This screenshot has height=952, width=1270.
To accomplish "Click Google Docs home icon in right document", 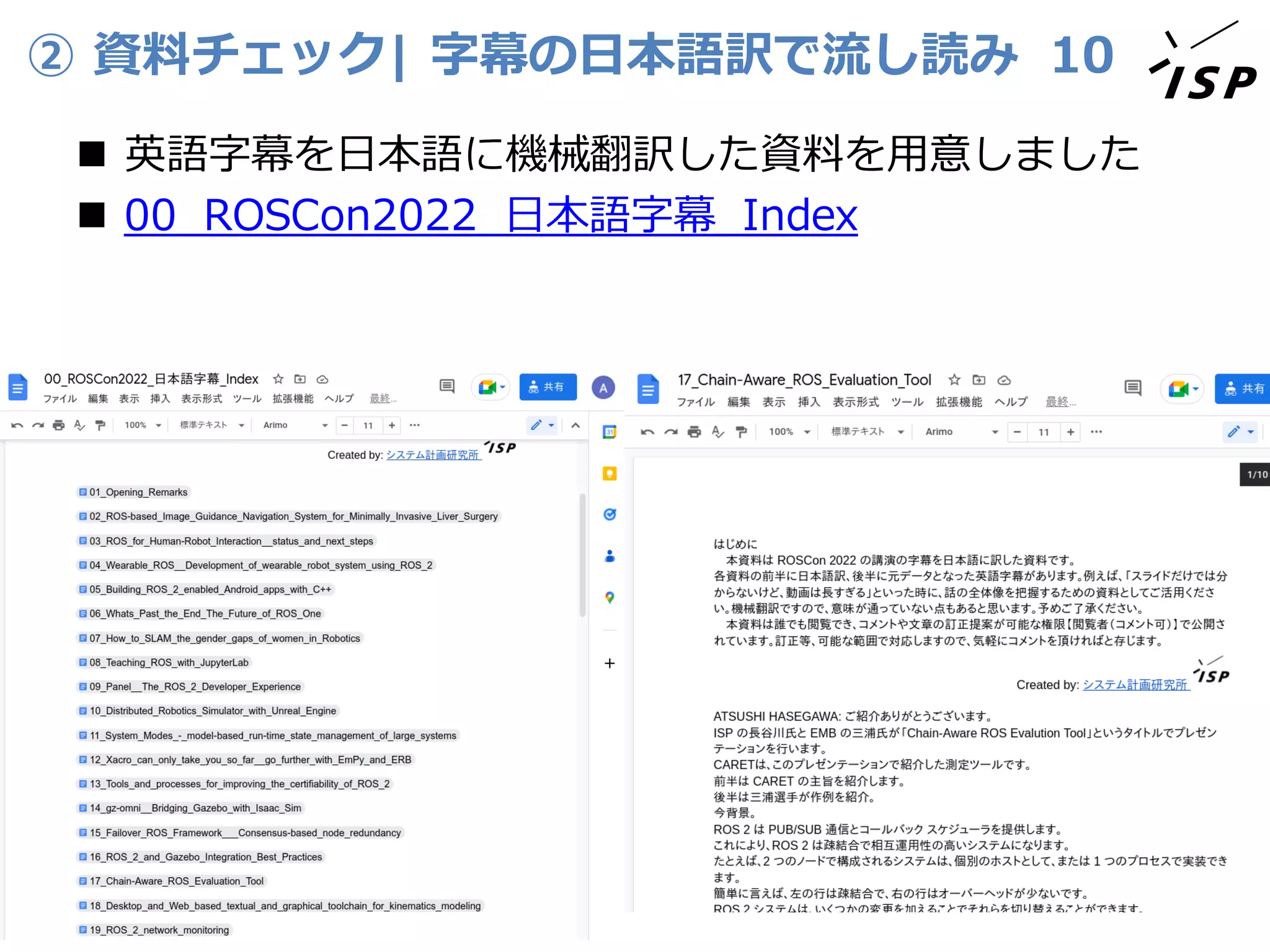I will click(648, 389).
